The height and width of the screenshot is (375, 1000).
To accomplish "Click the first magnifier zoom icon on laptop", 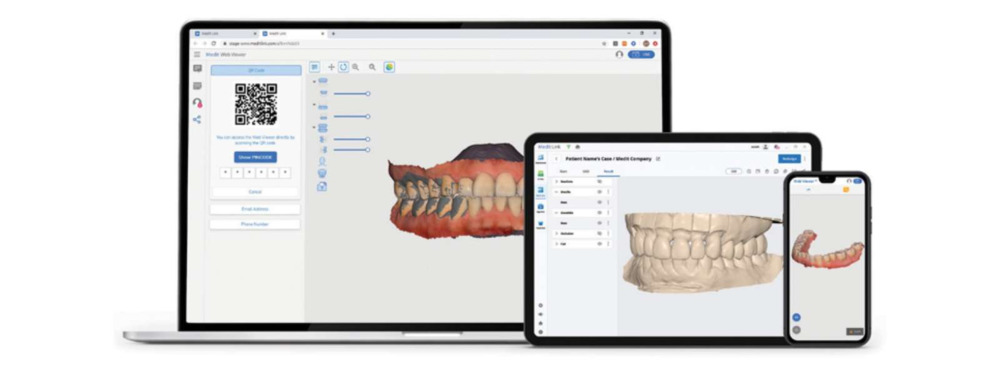I will tap(356, 67).
